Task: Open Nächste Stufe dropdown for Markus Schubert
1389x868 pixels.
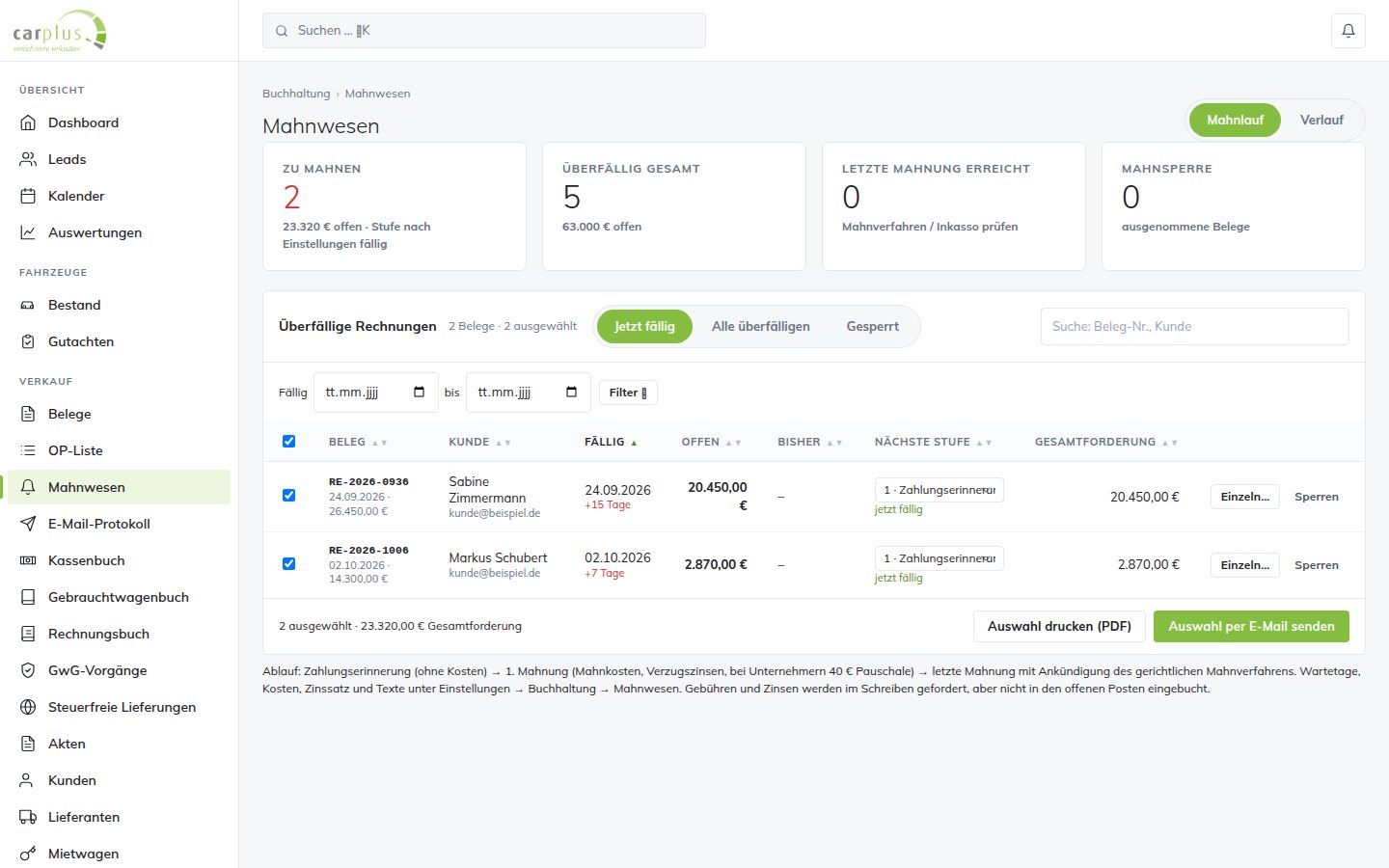Action: point(939,558)
